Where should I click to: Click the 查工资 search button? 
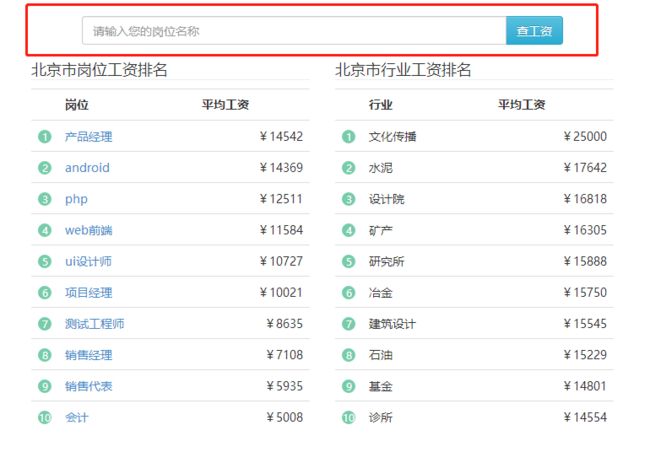tap(534, 31)
